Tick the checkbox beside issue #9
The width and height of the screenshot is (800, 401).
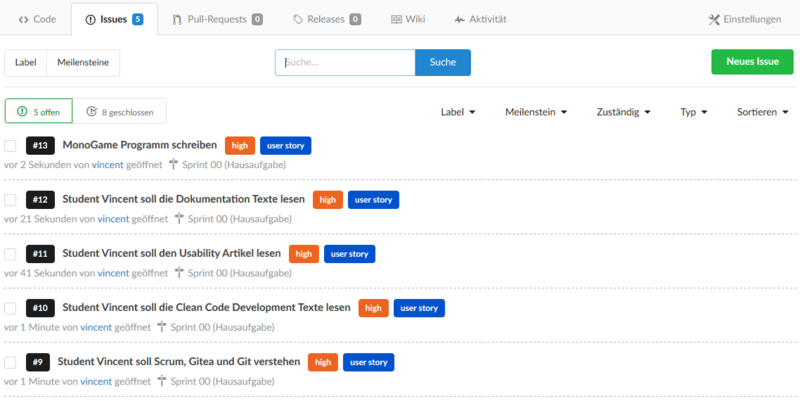pos(11,362)
